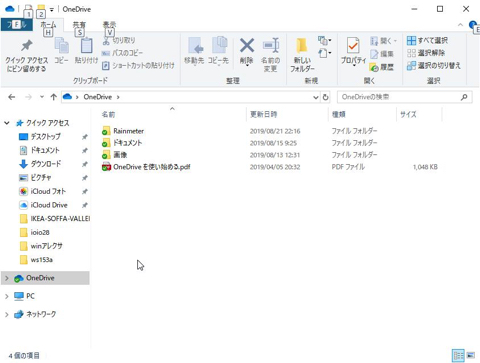
Task: Open winアレクサ folder in sidebar
Action: point(41,246)
